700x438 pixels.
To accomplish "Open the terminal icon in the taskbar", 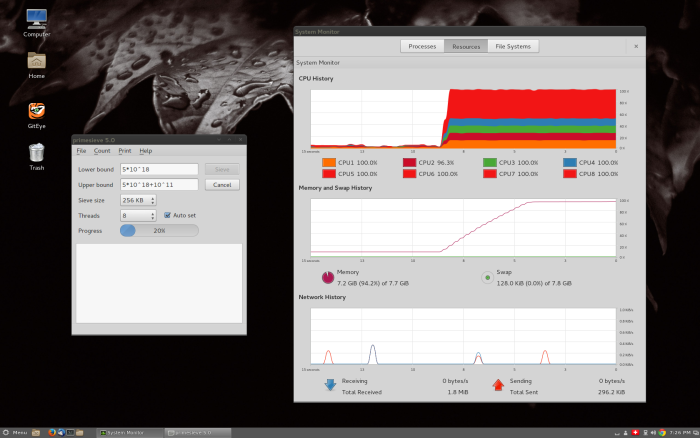I will (70, 433).
